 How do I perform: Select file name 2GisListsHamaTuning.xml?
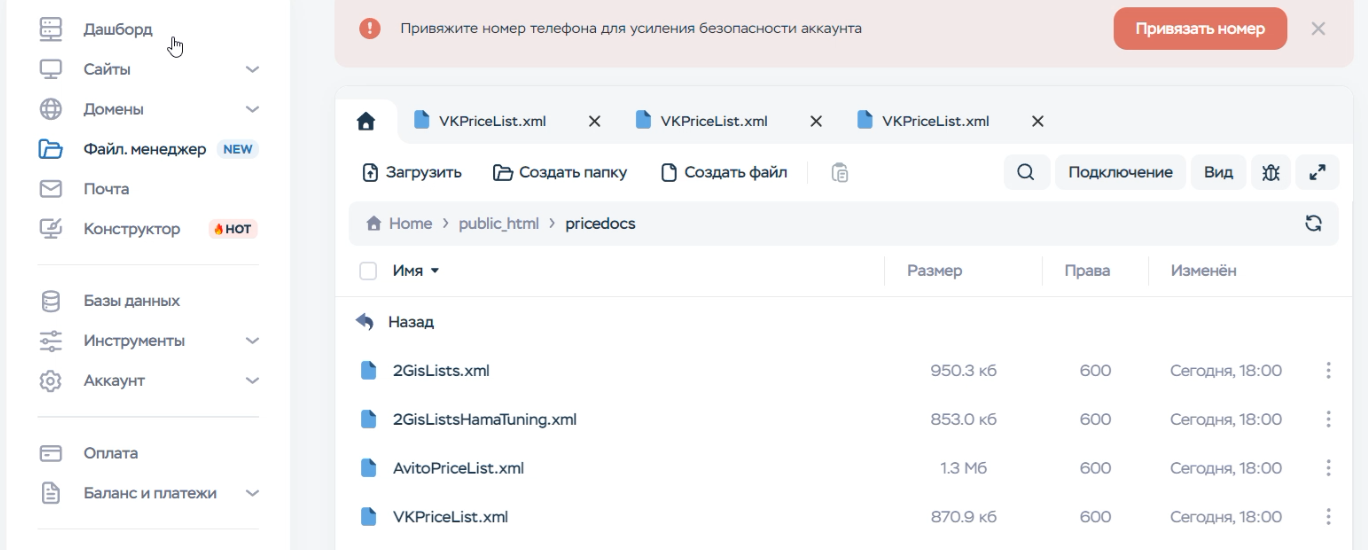coord(485,419)
